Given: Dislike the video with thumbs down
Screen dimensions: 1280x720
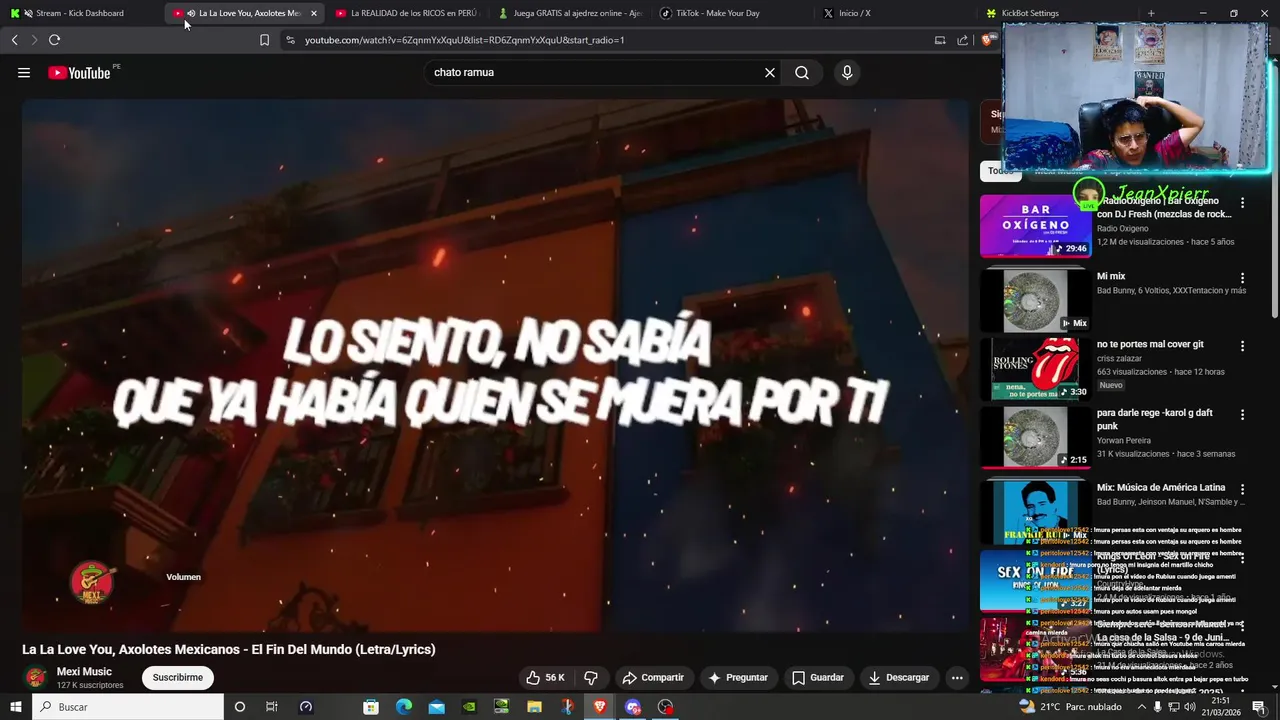Looking at the screenshot, I should [591, 677].
